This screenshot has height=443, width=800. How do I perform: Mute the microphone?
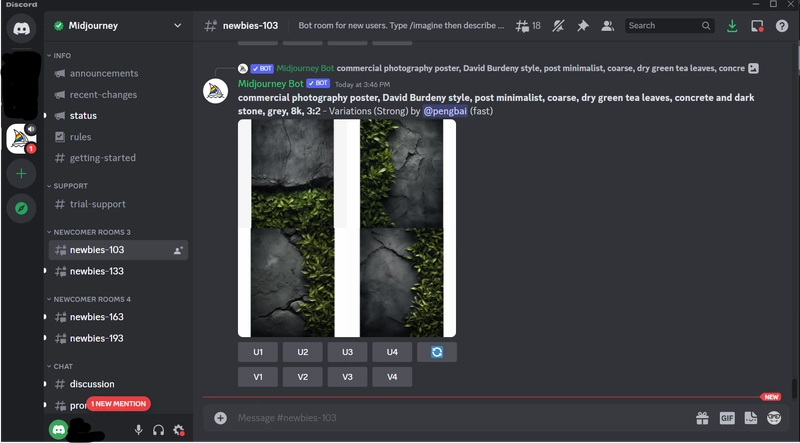point(138,430)
